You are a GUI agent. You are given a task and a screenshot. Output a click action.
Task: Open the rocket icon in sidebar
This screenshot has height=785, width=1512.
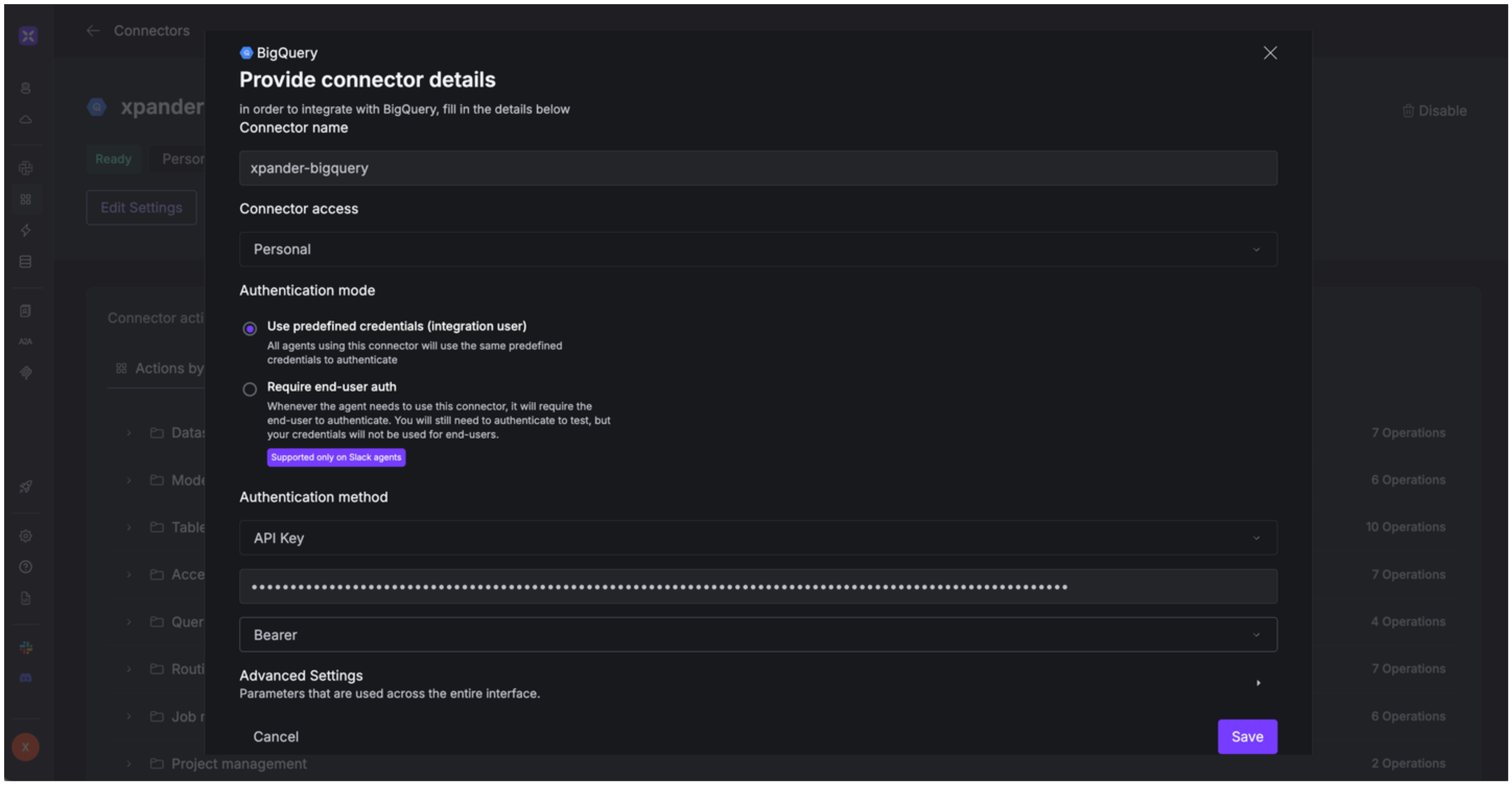pos(25,486)
